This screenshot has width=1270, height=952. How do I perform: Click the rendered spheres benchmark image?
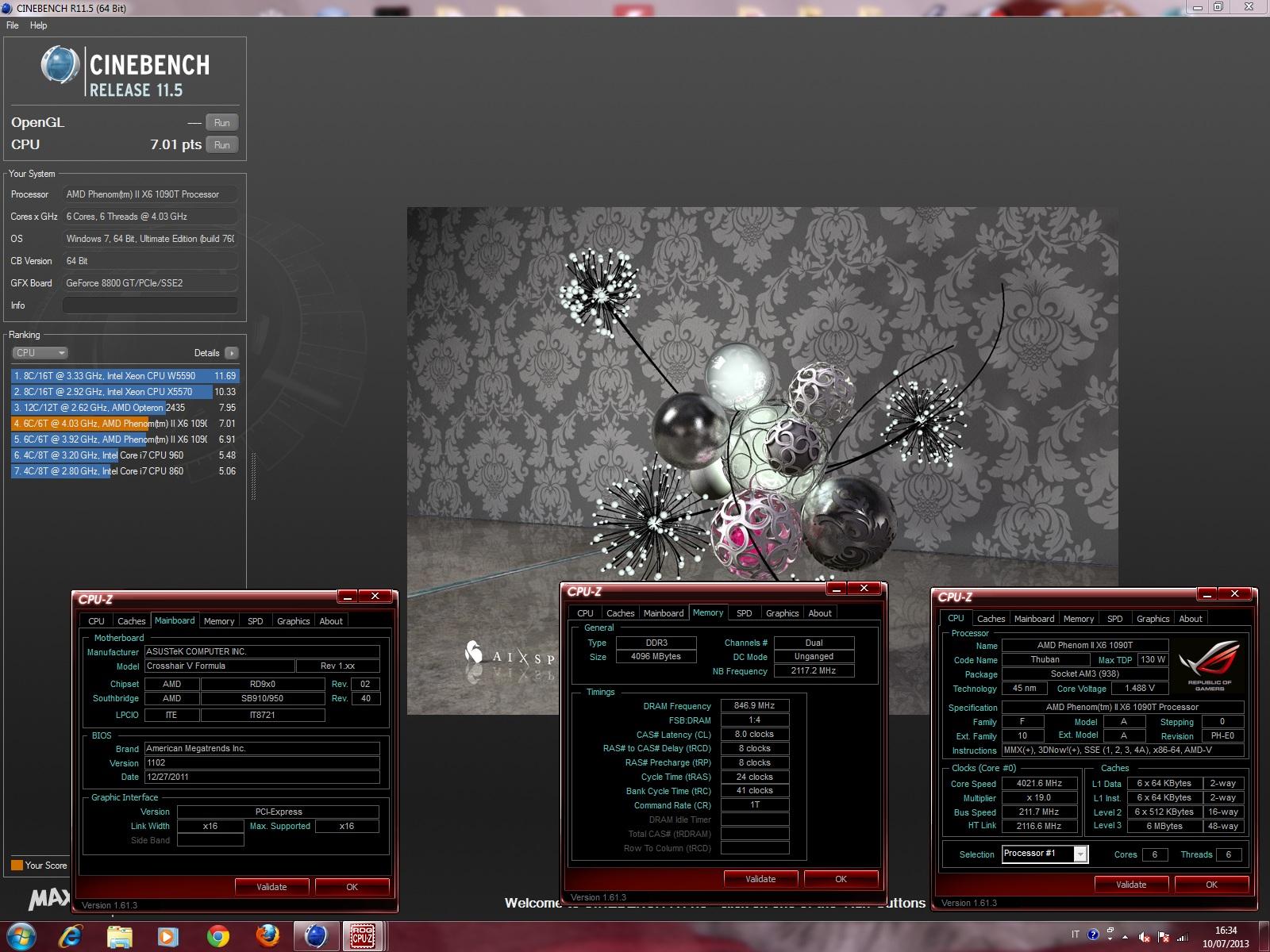763,460
